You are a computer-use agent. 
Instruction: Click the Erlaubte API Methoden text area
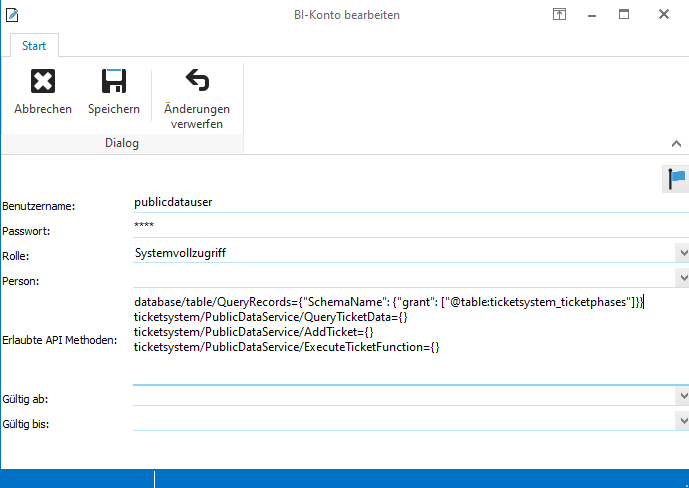[400, 340]
